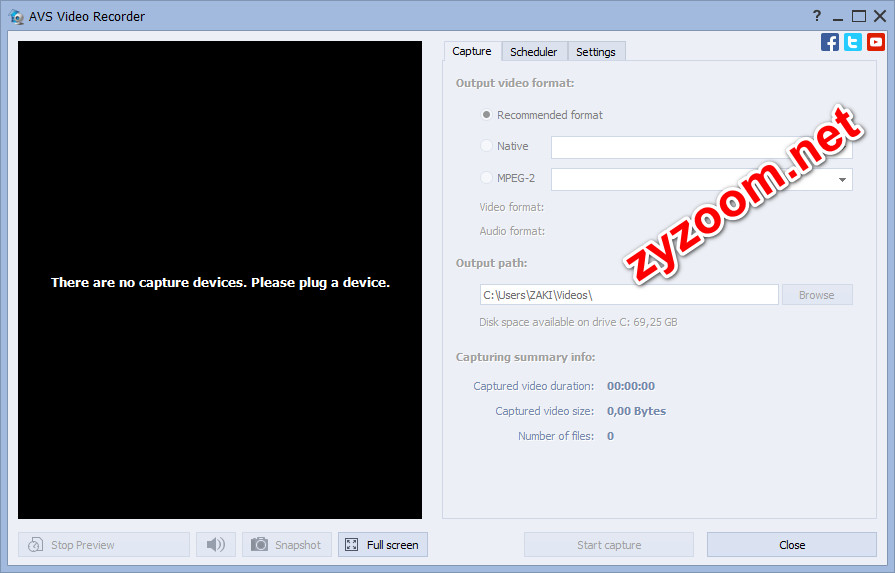Click the 00:00:00 captured duration value
The height and width of the screenshot is (573, 895).
click(631, 386)
